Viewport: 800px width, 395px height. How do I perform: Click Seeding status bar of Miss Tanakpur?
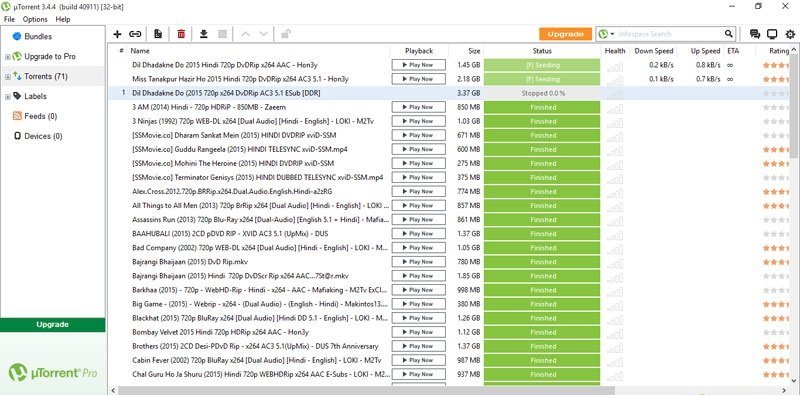coord(542,79)
